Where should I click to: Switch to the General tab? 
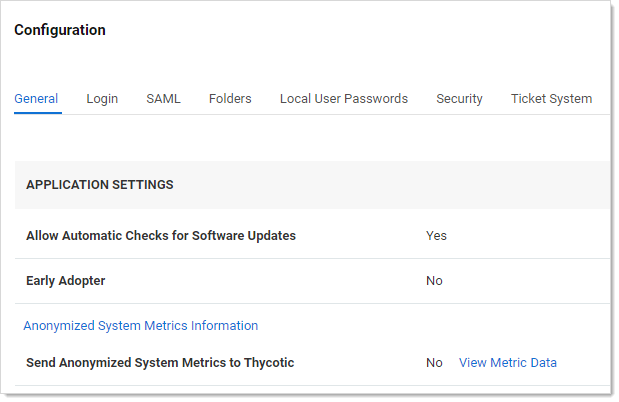(x=36, y=99)
